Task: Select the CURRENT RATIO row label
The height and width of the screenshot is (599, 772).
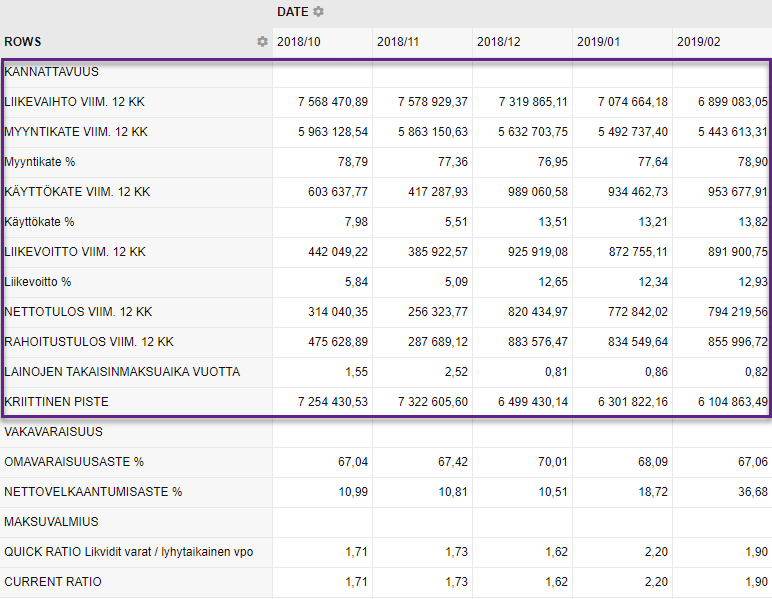Action: (x=53, y=582)
